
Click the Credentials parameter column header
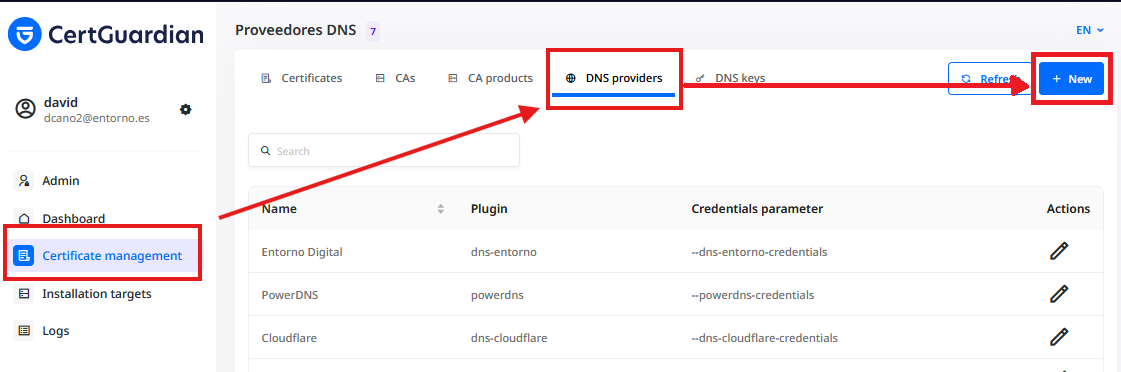click(x=757, y=209)
